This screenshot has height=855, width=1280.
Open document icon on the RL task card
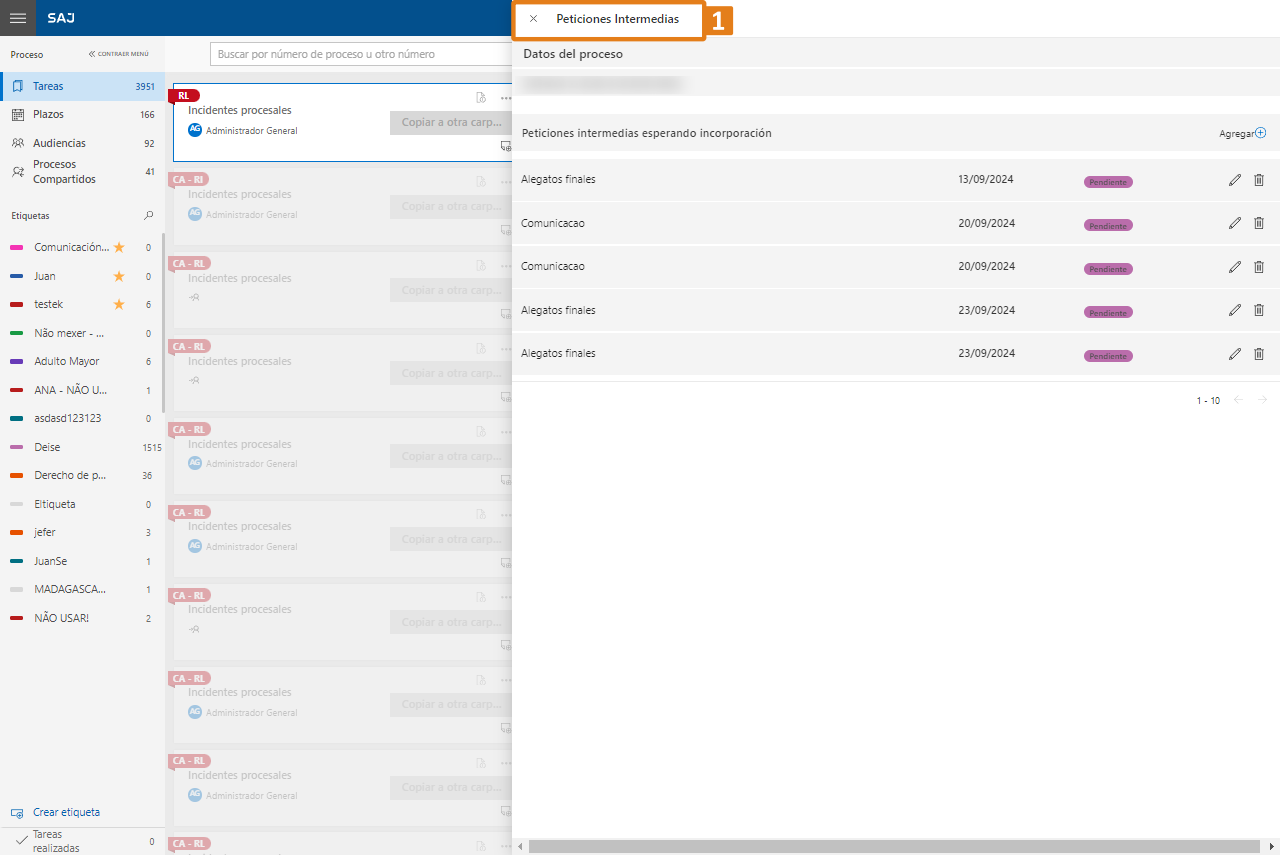point(481,98)
